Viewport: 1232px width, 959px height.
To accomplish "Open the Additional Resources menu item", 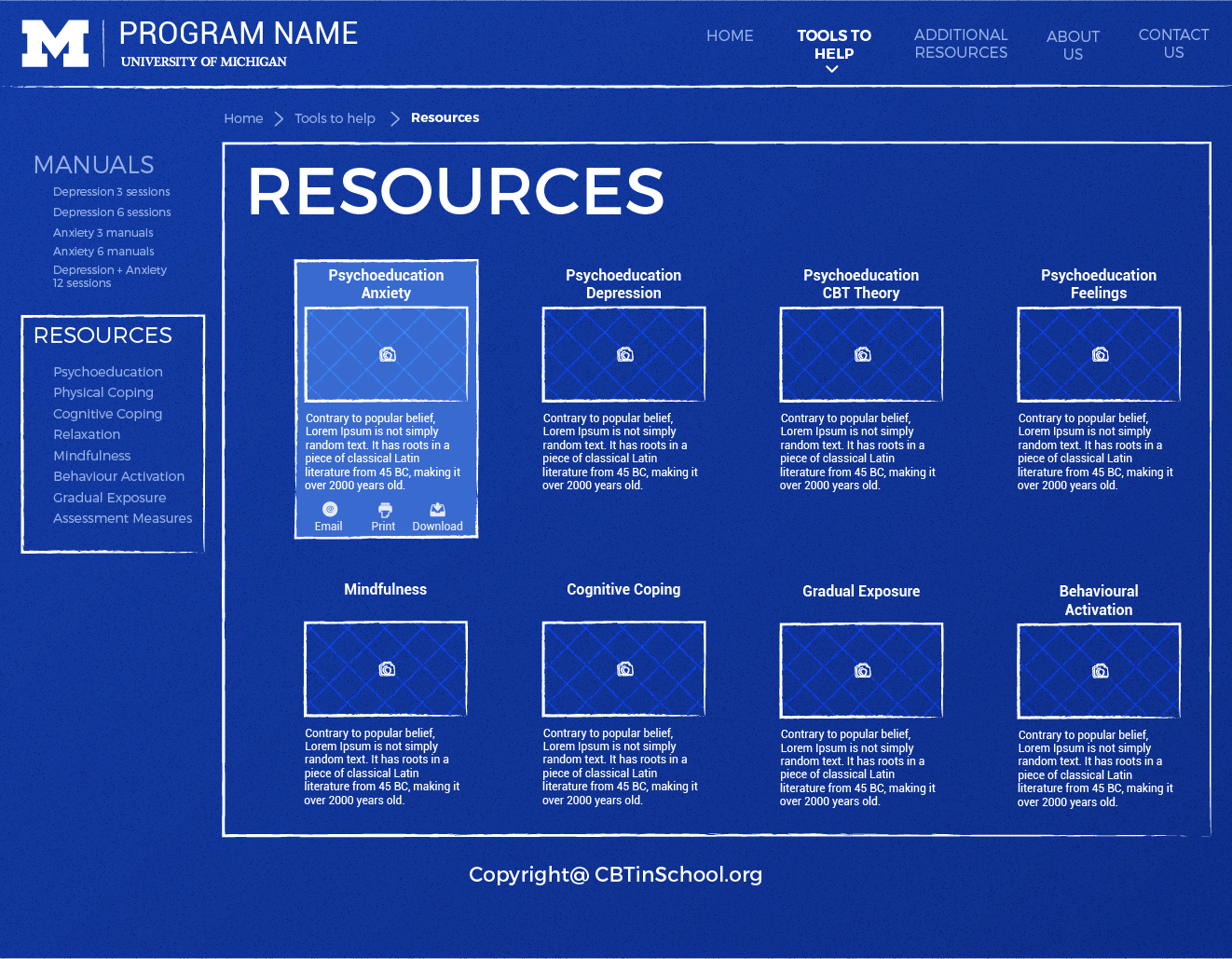I will pos(961,44).
